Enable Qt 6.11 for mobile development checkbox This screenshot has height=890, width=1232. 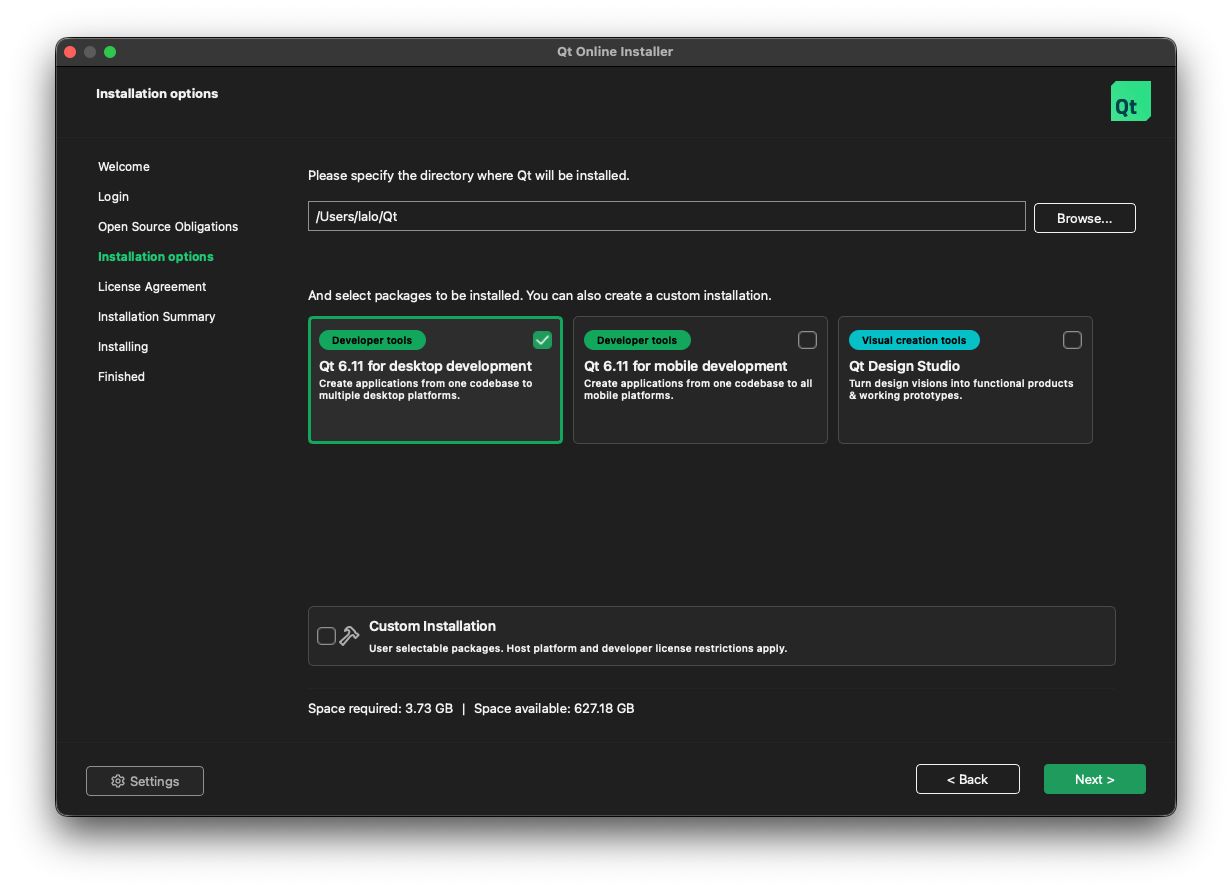pos(807,340)
